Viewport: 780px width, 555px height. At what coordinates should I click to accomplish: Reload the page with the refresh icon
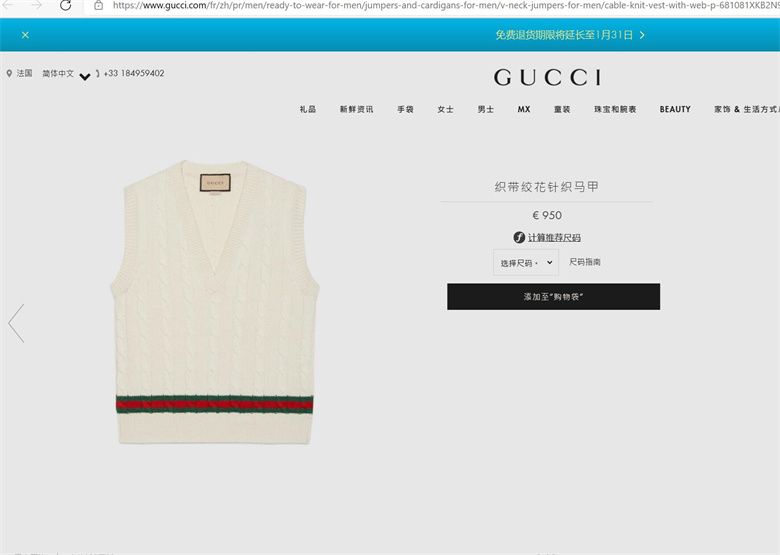click(66, 5)
